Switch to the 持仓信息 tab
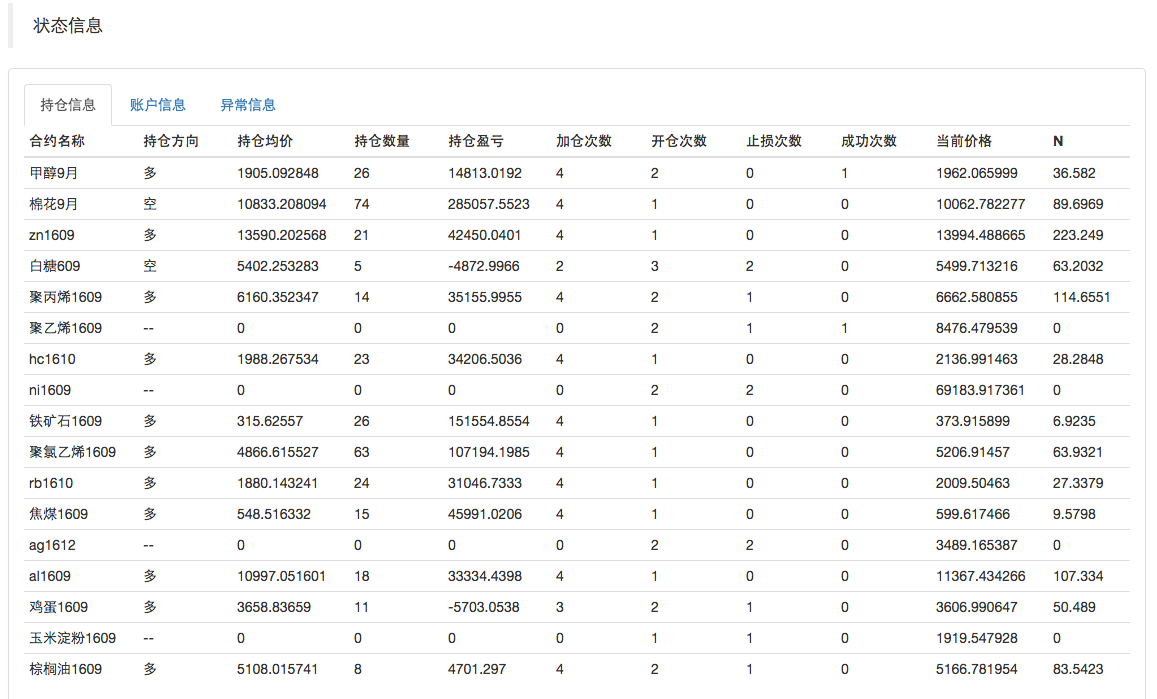 click(68, 105)
